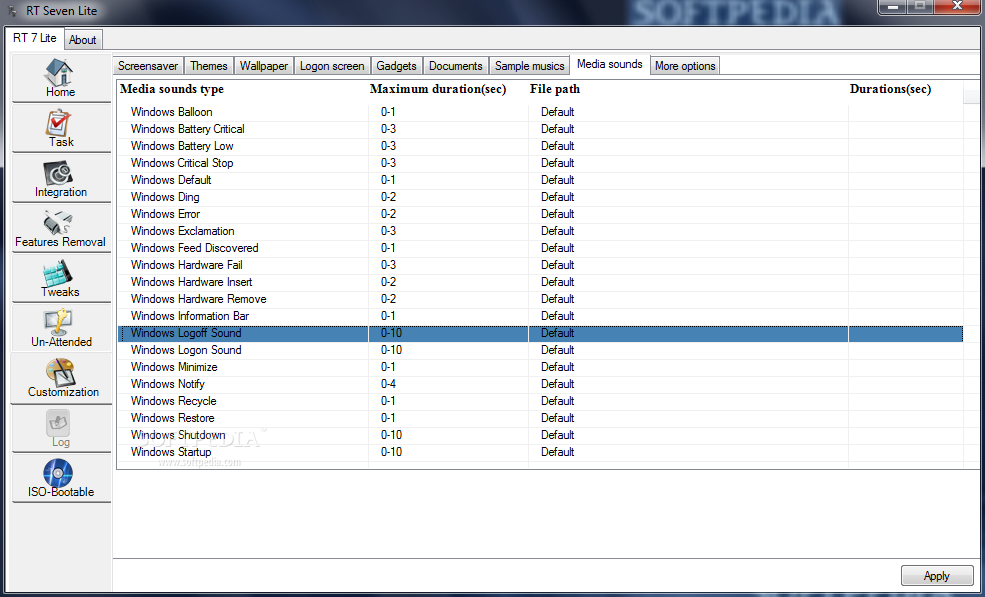Viewport: 985px width, 597px height.
Task: Select the Windows Notify row
Action: coord(540,384)
